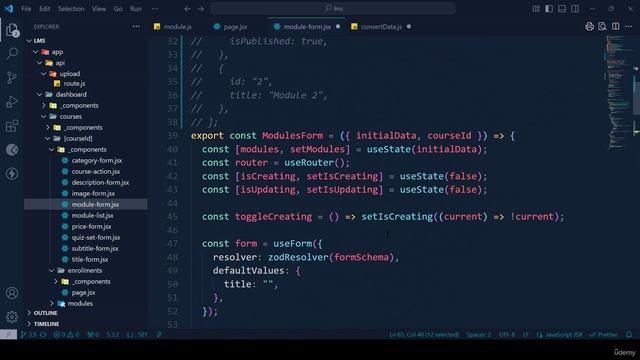The width and height of the screenshot is (640, 360).
Task: Open the File menu
Action: point(26,9)
